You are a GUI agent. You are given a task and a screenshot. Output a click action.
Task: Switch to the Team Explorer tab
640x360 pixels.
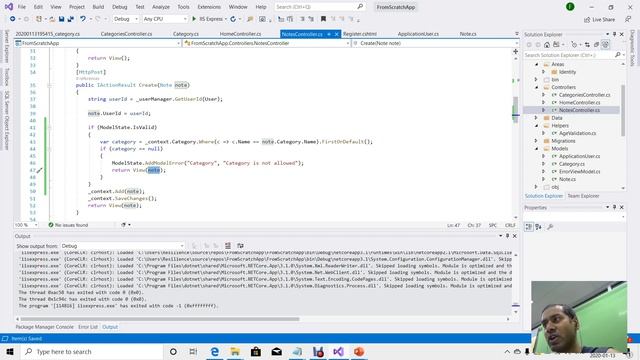pos(583,196)
